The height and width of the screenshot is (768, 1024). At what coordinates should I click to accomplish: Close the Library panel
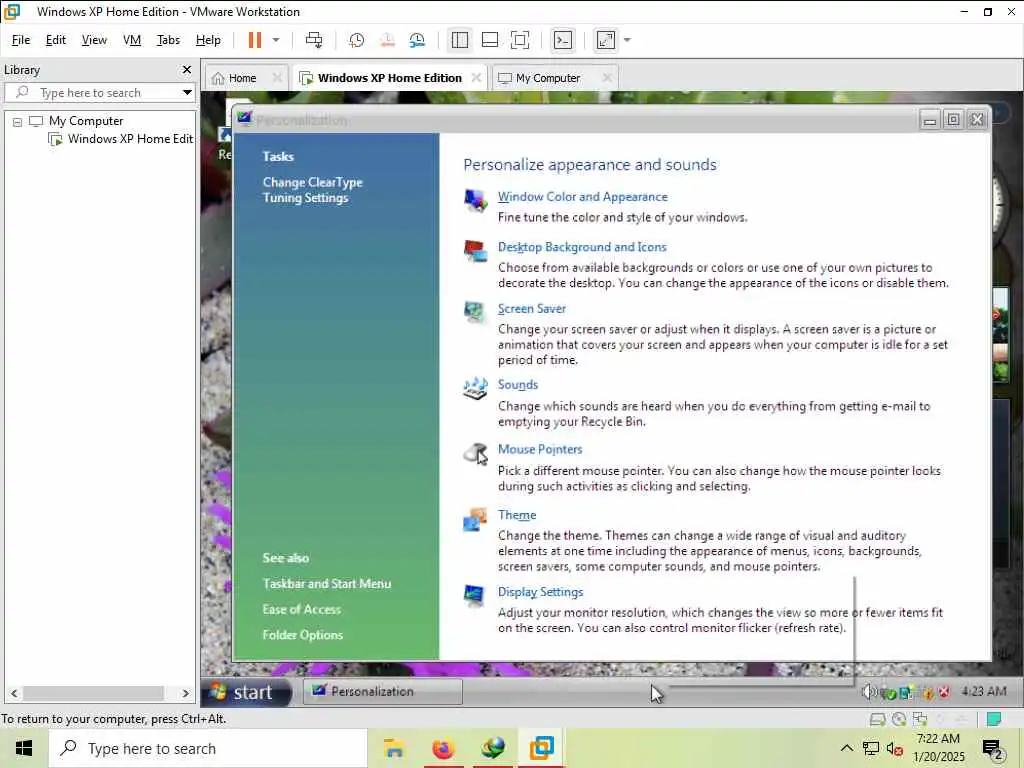187,69
